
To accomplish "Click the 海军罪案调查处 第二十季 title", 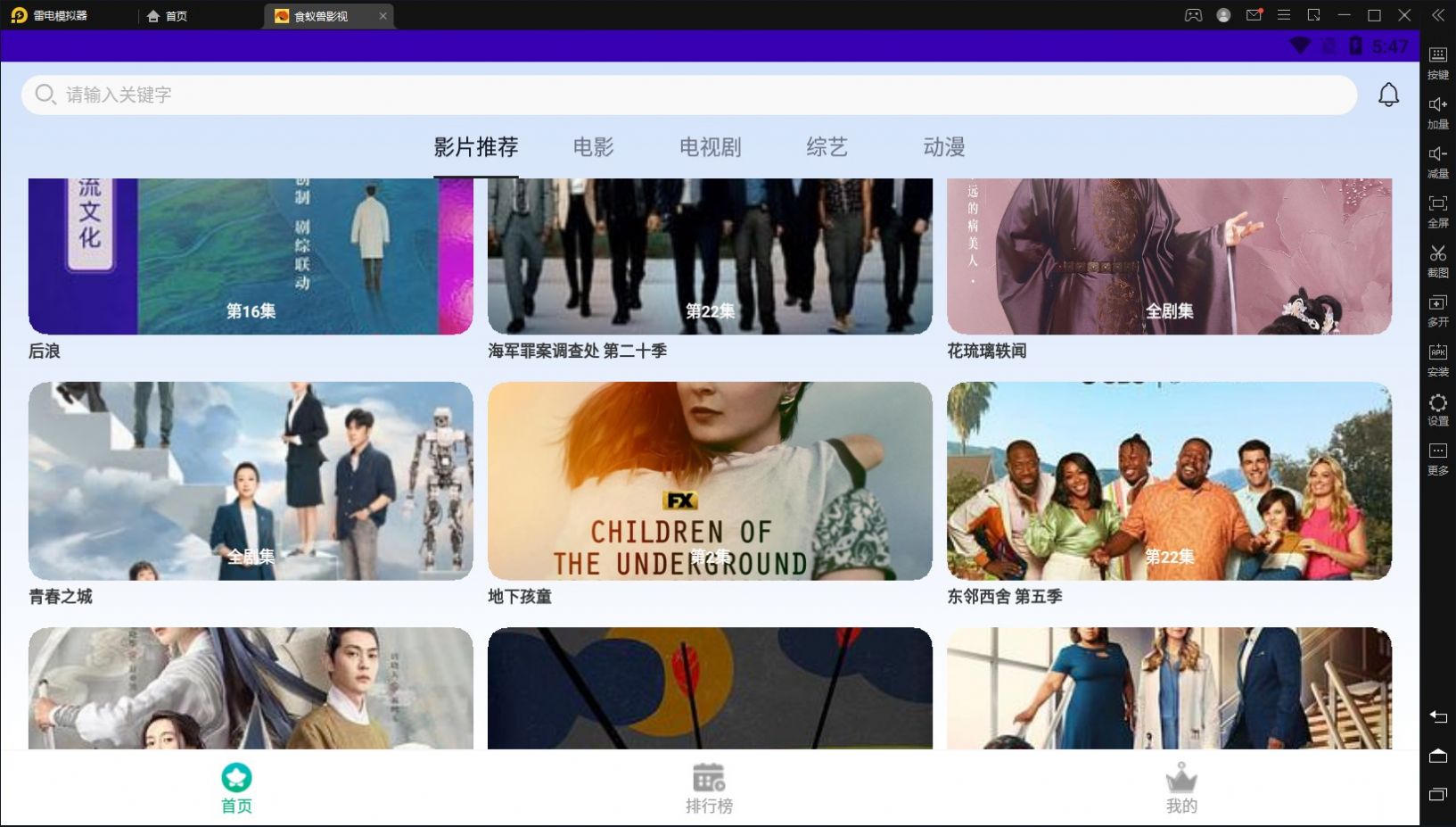I will point(577,351).
